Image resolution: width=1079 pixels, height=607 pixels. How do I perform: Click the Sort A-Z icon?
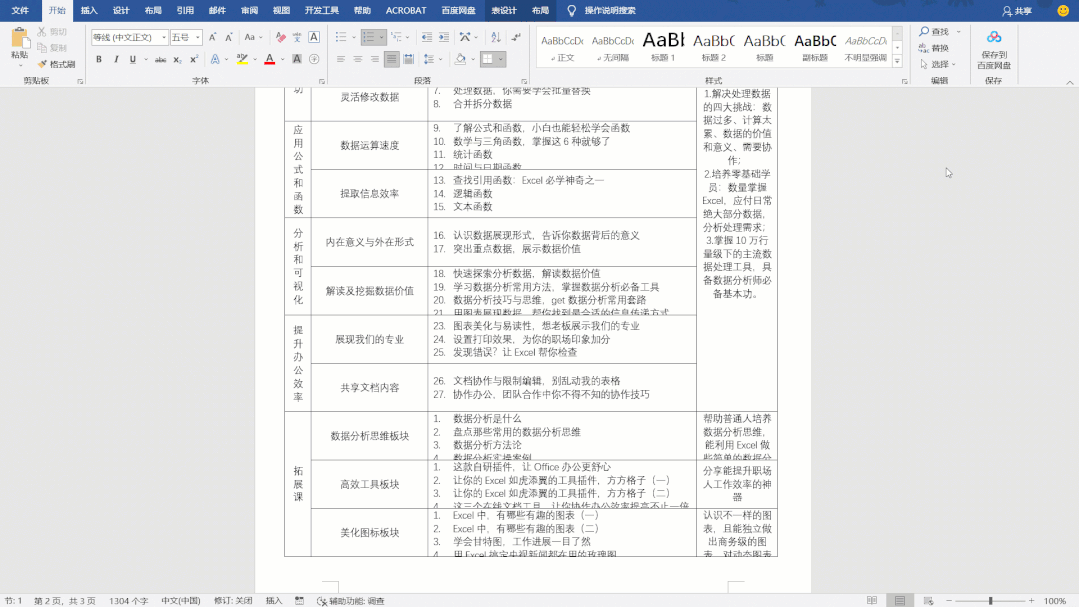495,37
